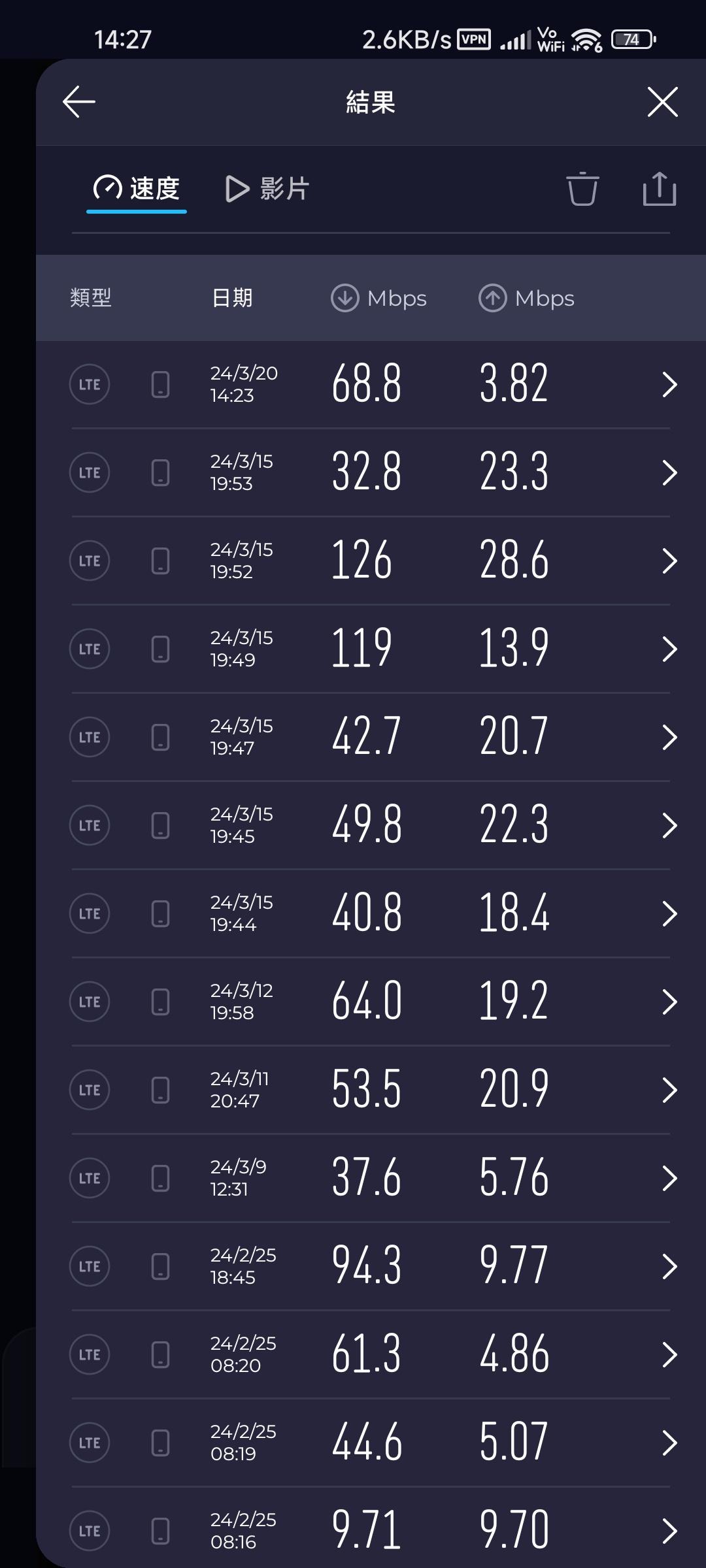Sort by 類型 column header
This screenshot has height=1568, width=706.
point(91,298)
